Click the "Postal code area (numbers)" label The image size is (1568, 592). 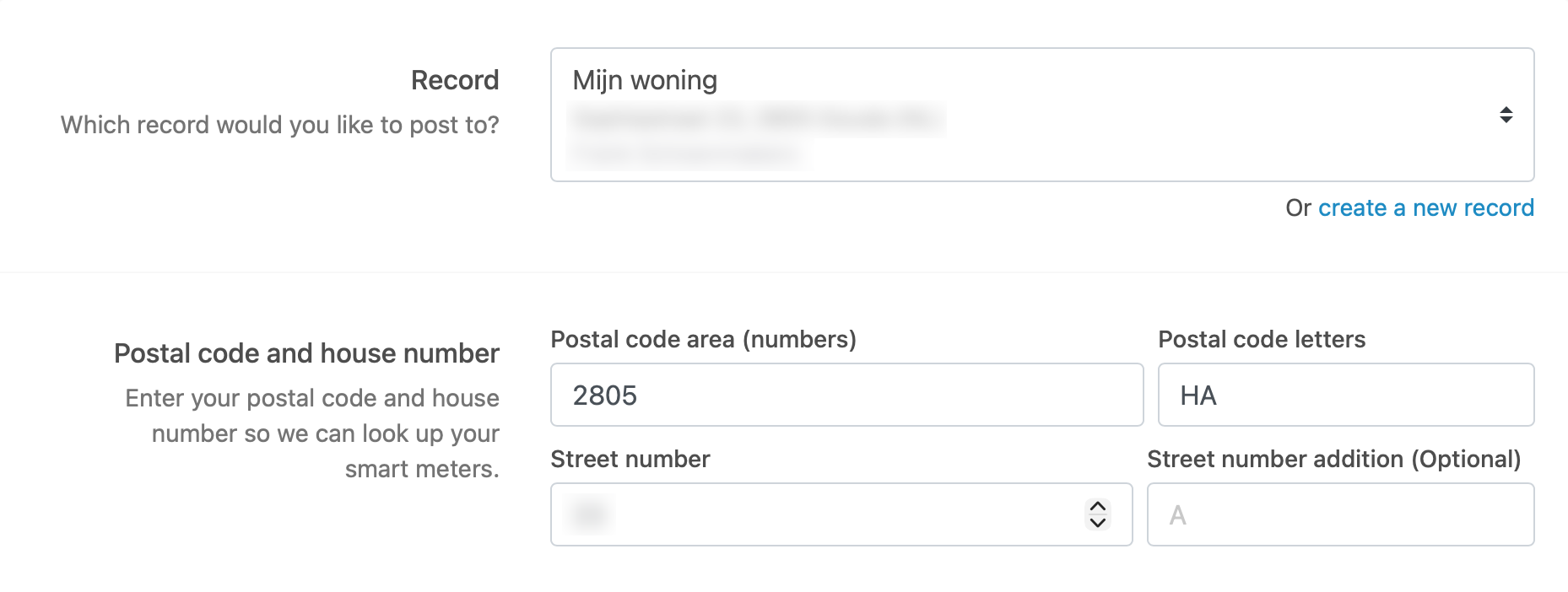pos(703,339)
